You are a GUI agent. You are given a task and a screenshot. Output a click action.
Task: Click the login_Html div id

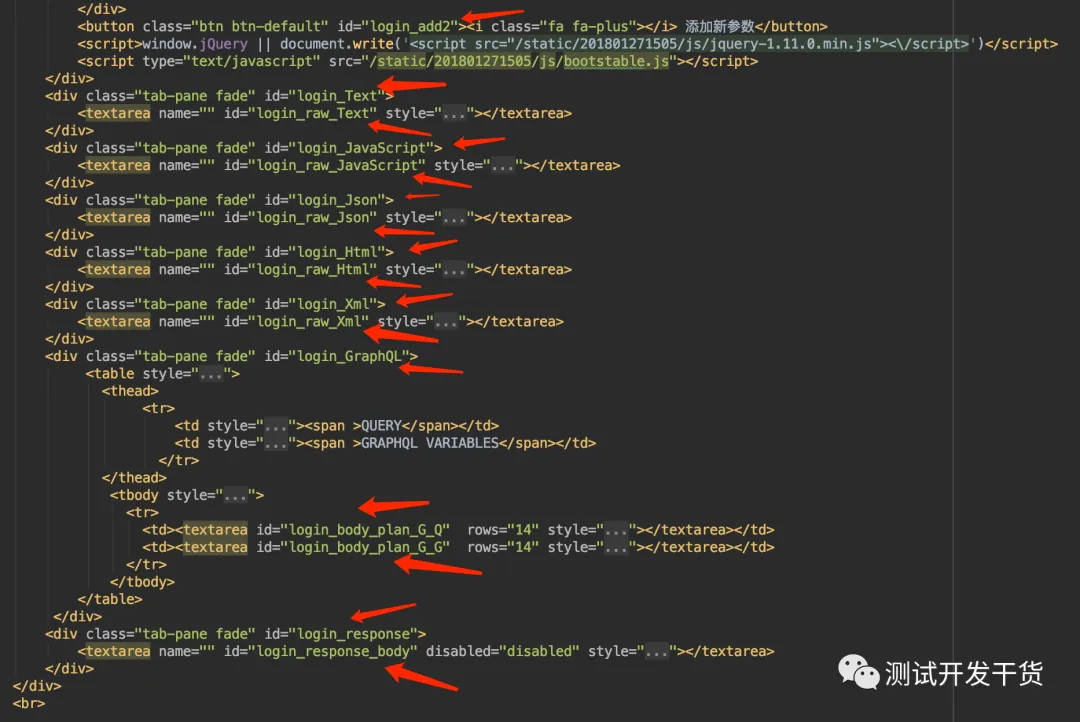(x=338, y=252)
